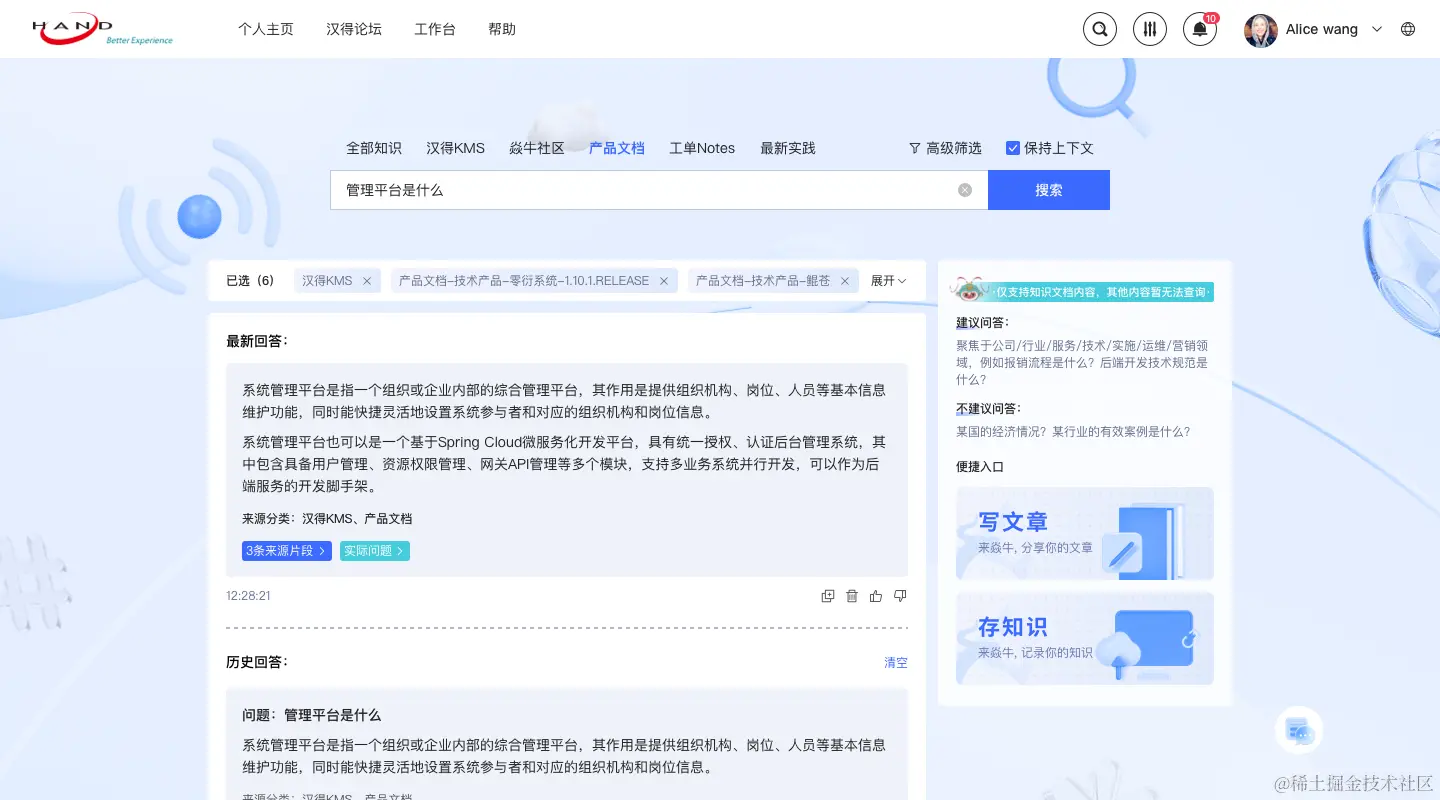Open 汉得论坛 menu
The image size is (1440, 800).
pos(354,29)
